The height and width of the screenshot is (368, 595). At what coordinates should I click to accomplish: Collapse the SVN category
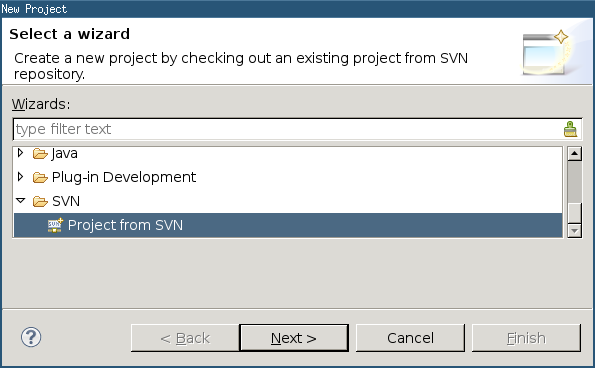pyautogui.click(x=20, y=200)
